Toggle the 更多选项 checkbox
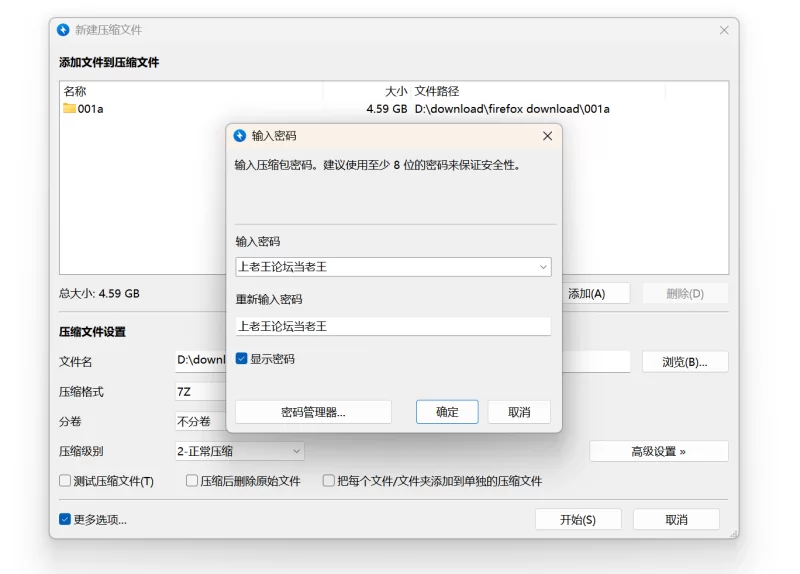The width and height of the screenshot is (800, 574). pos(66,520)
